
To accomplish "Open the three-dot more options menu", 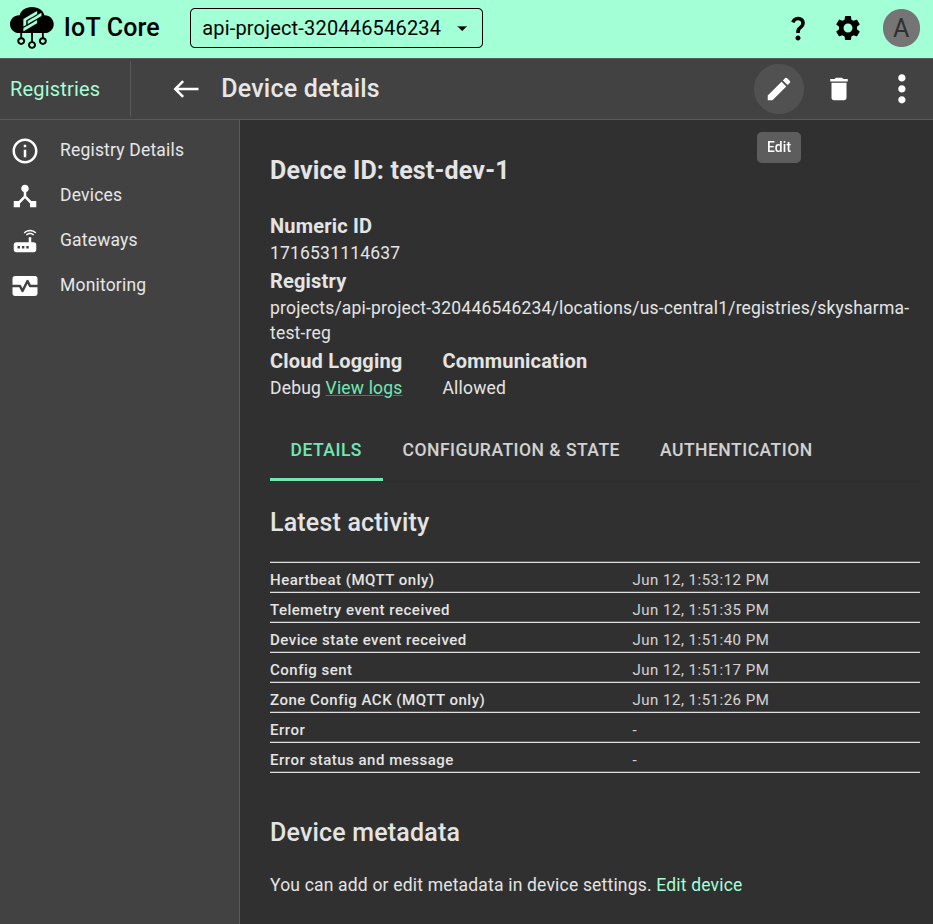I will coord(901,90).
